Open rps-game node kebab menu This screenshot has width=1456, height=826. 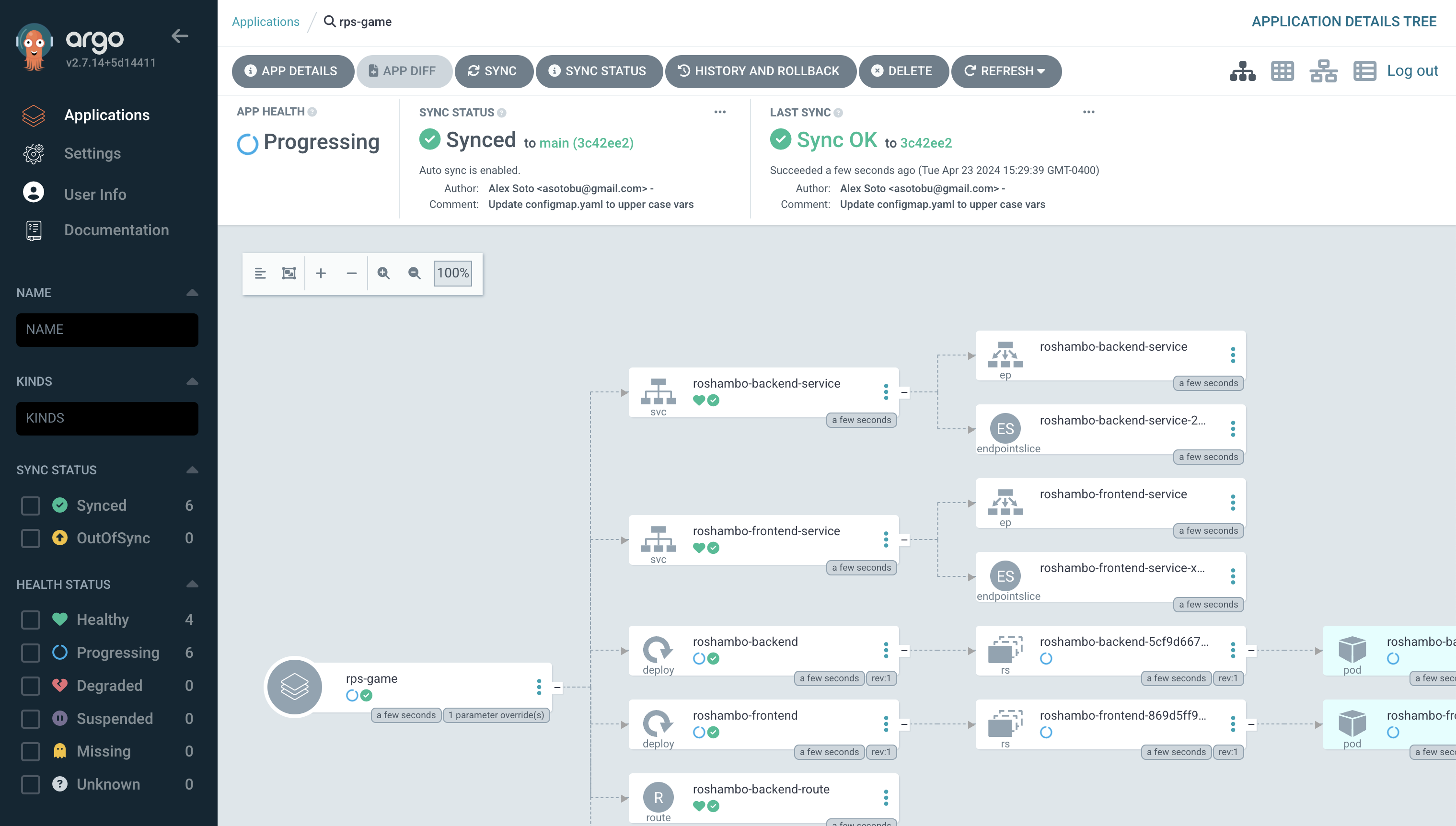[539, 687]
